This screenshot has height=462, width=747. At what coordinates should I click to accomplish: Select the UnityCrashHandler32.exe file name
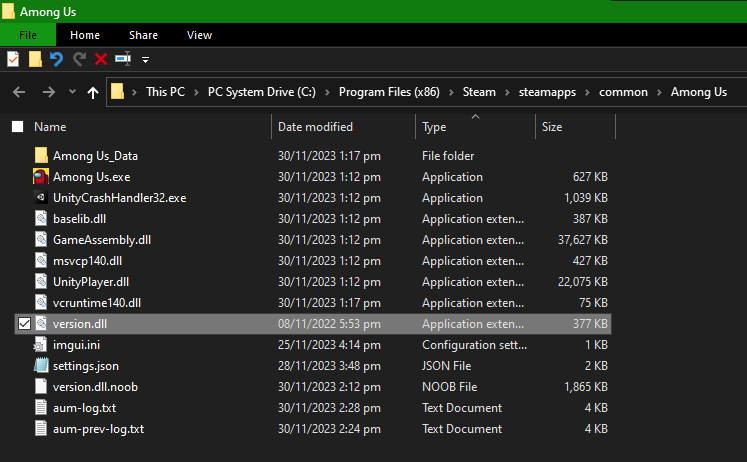(120, 198)
